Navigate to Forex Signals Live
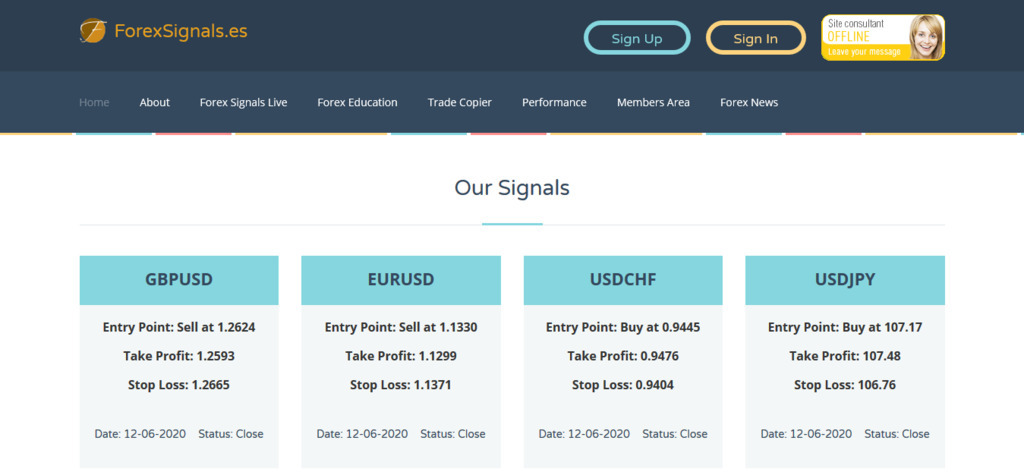Viewport: 1024px width, 475px height. coord(243,102)
